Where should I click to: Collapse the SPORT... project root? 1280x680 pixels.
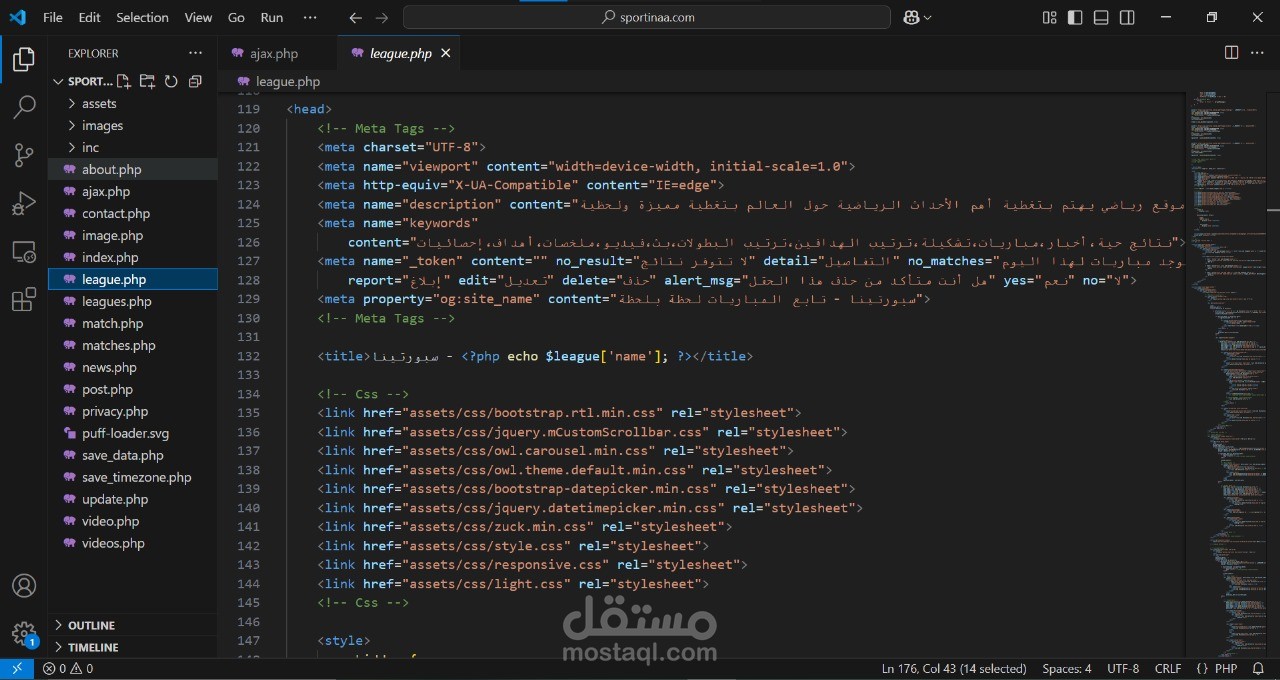tap(82, 81)
